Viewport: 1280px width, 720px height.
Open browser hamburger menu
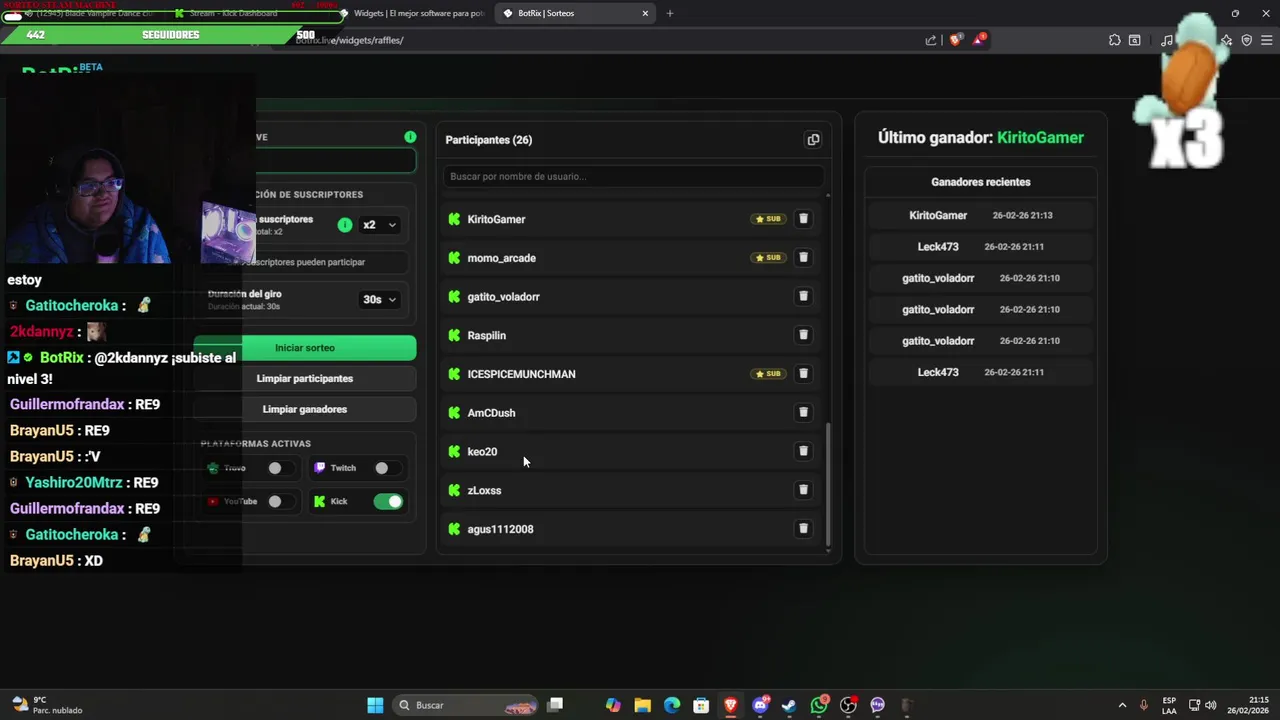coord(1267,40)
